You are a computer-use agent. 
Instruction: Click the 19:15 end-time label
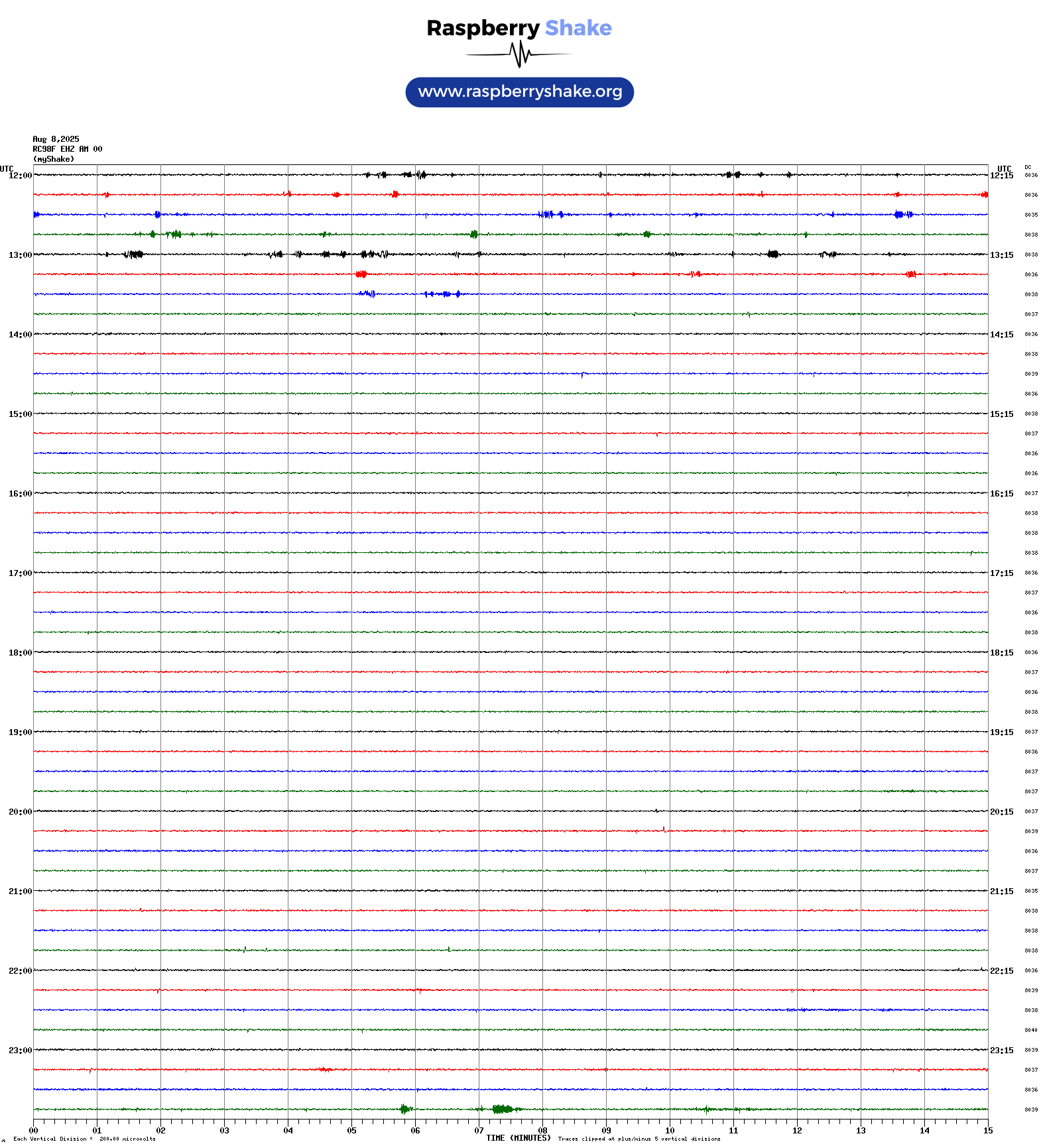click(1001, 732)
